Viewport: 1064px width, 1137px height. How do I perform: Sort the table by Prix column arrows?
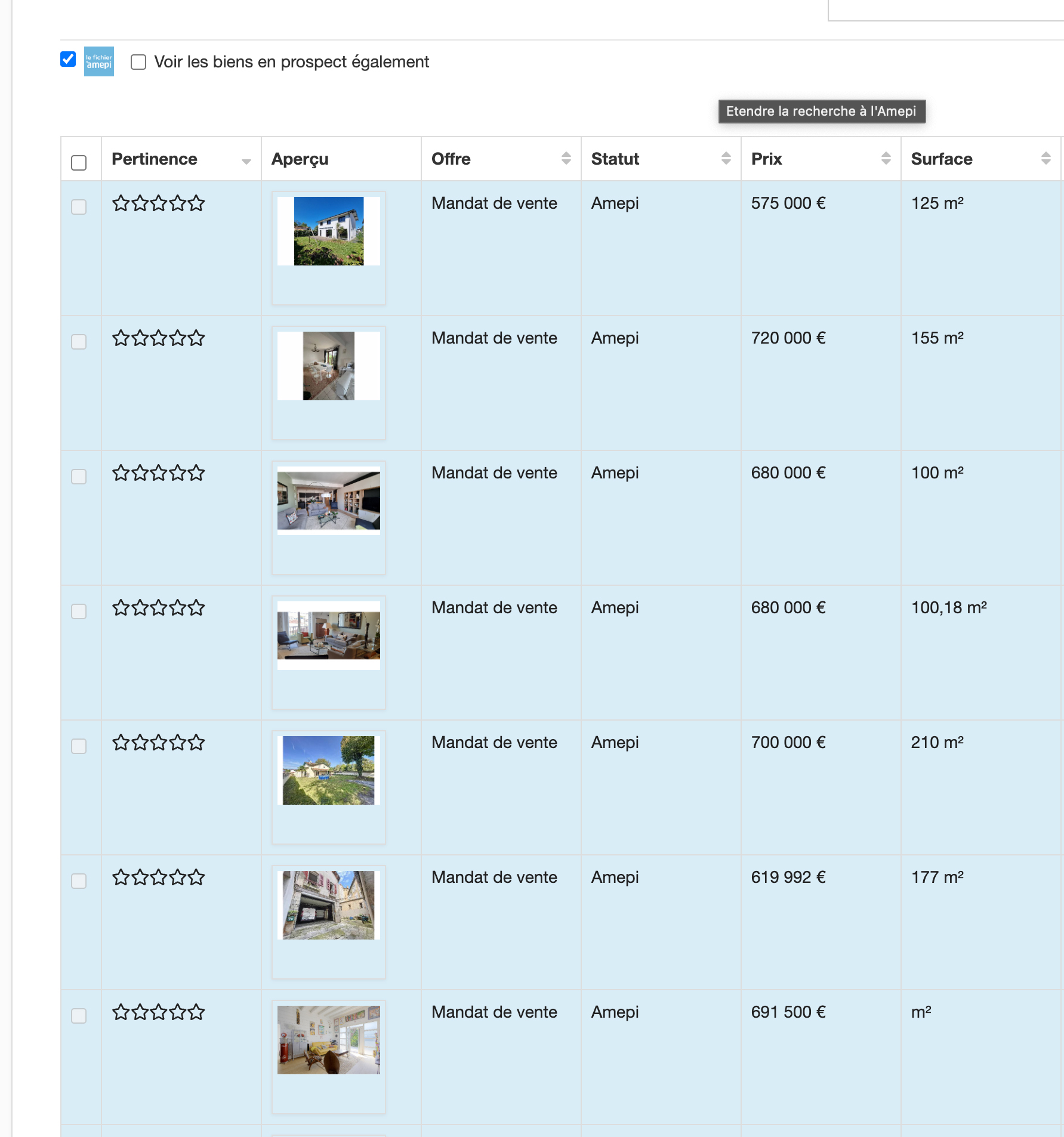coord(886,159)
